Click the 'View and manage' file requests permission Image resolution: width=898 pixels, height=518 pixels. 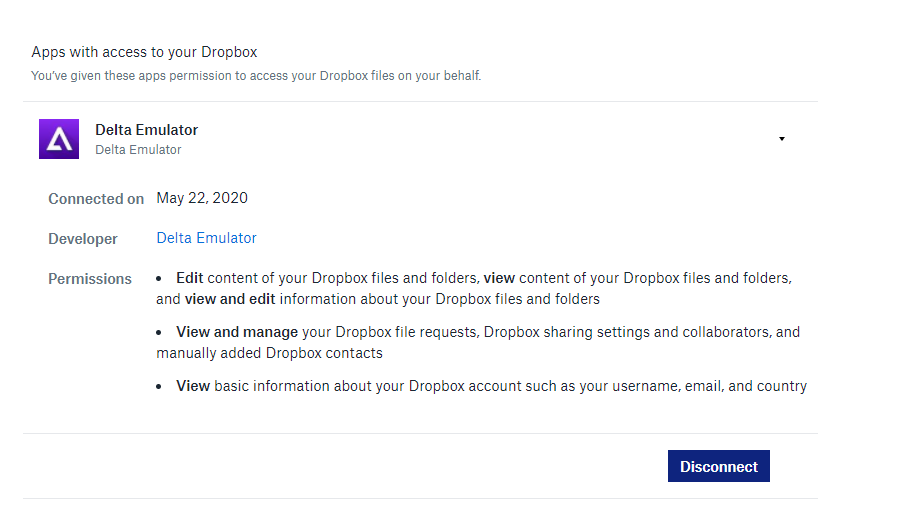tap(478, 343)
